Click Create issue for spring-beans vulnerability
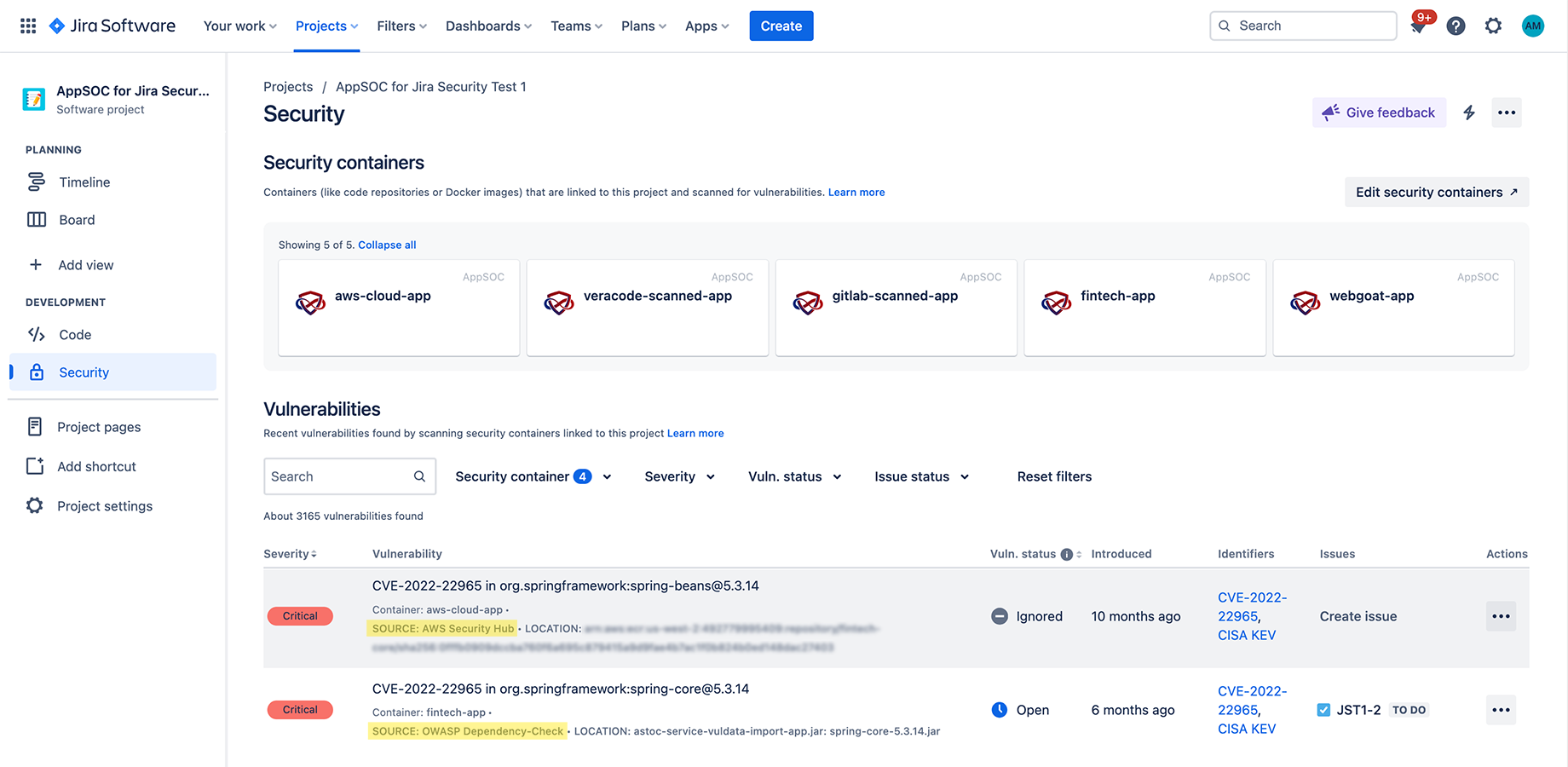Viewport: 1568px width, 767px height. [1358, 616]
